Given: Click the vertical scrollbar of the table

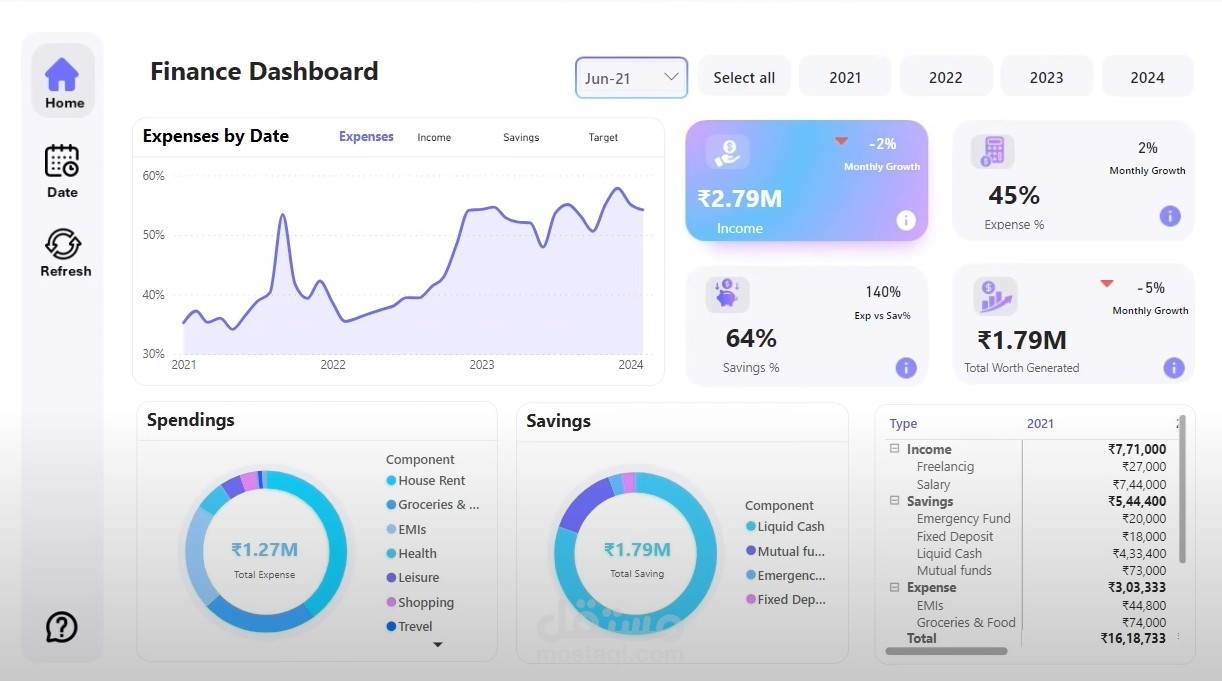Looking at the screenshot, I should 1182,489.
